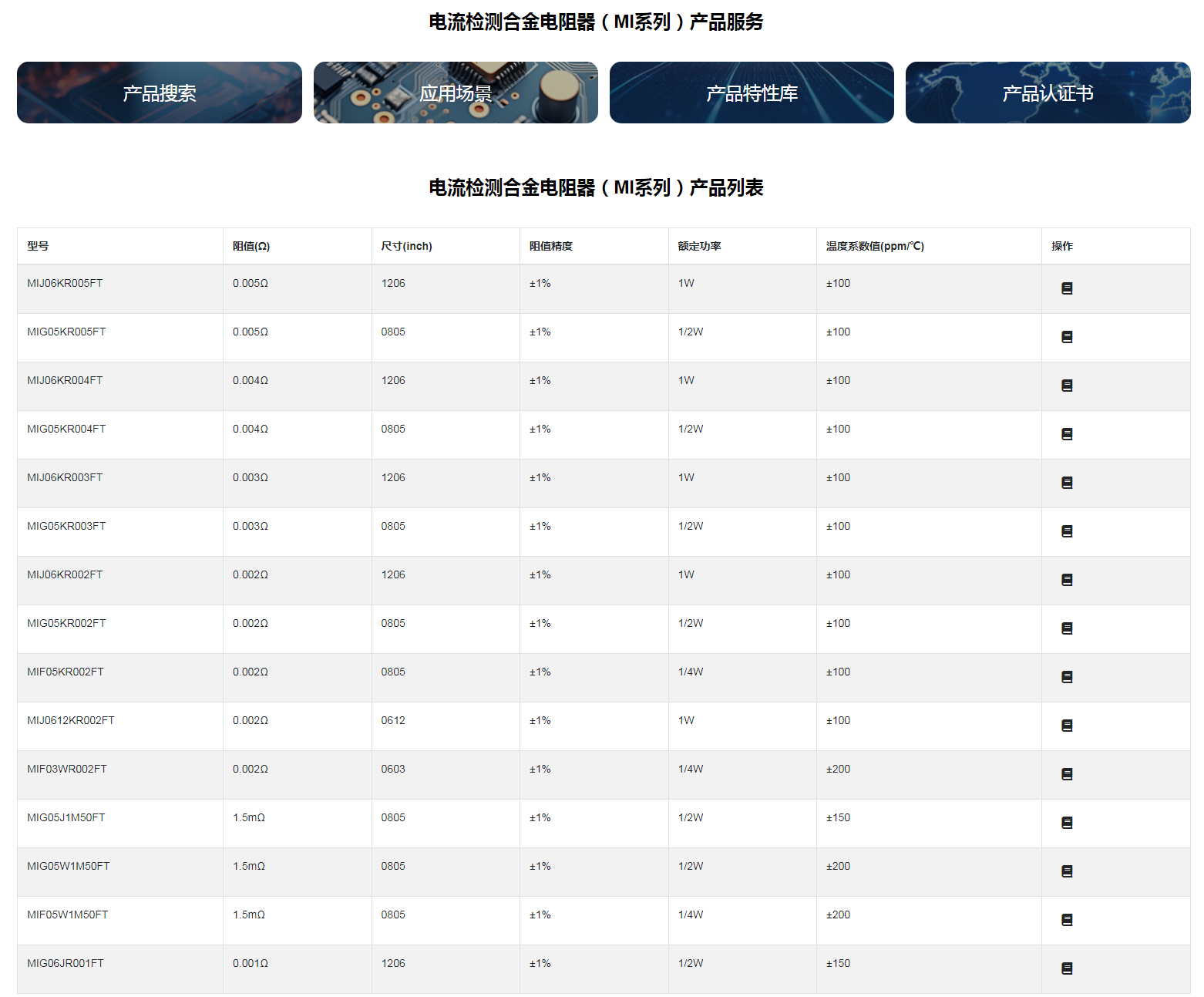Select the MIJ06KR003FT model name
This screenshot has height=997, width=1204.
(65, 477)
